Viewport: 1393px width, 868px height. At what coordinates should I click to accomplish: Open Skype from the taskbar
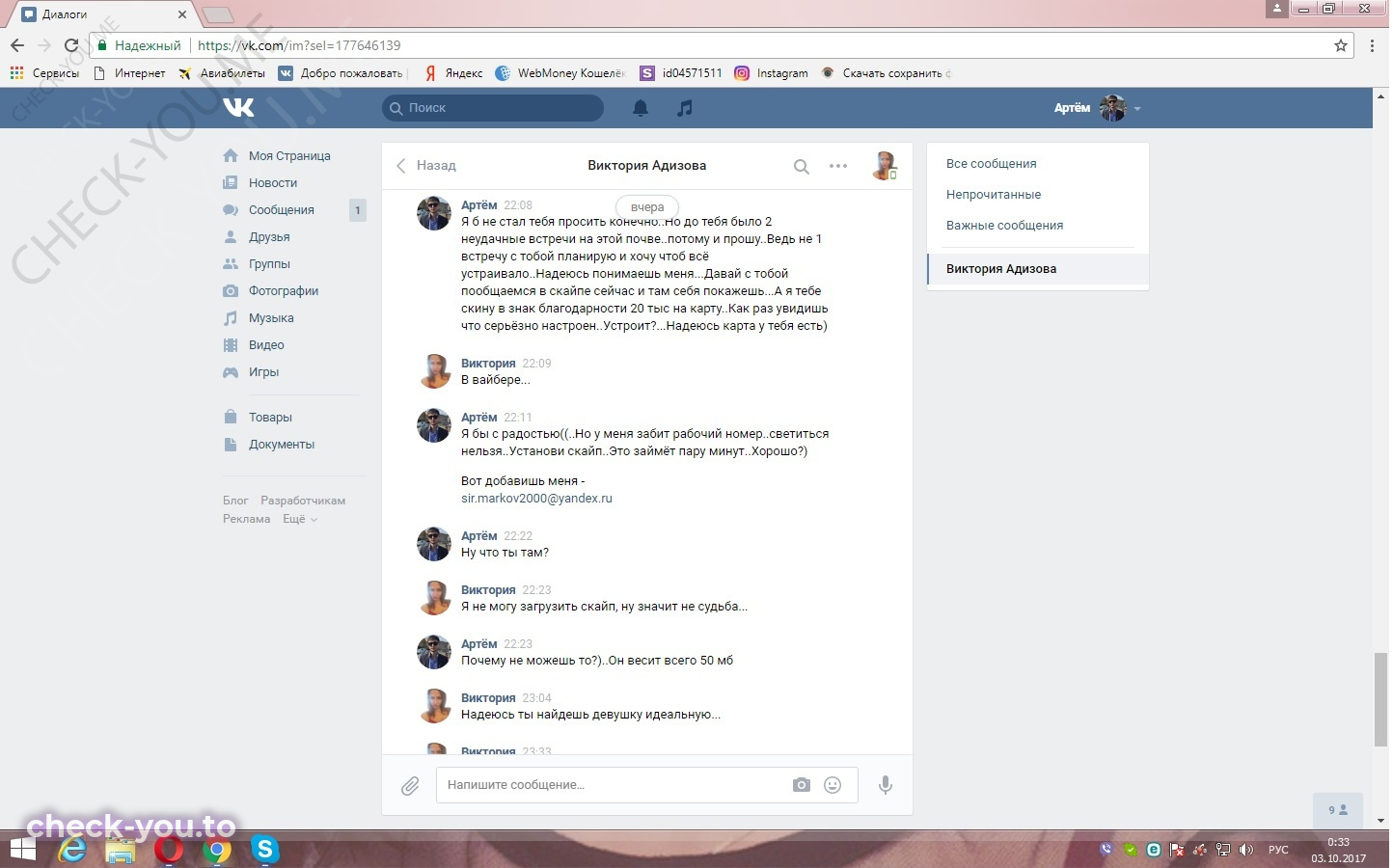point(264,850)
